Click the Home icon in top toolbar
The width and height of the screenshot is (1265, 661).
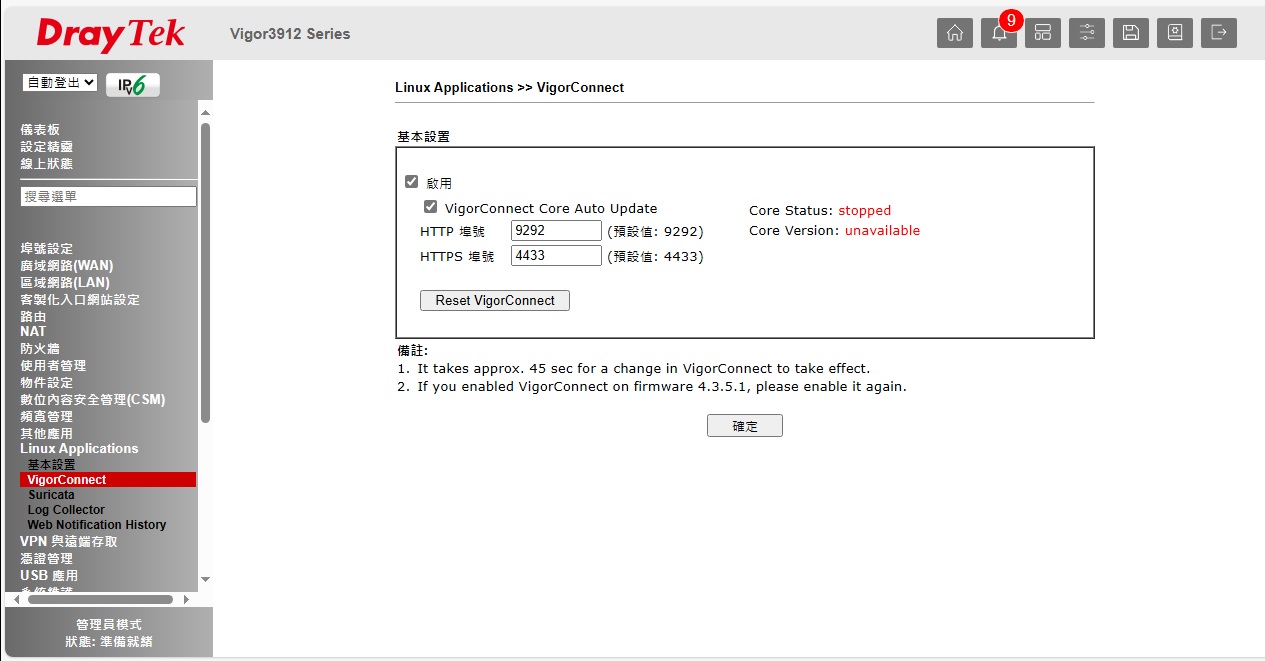coord(954,33)
